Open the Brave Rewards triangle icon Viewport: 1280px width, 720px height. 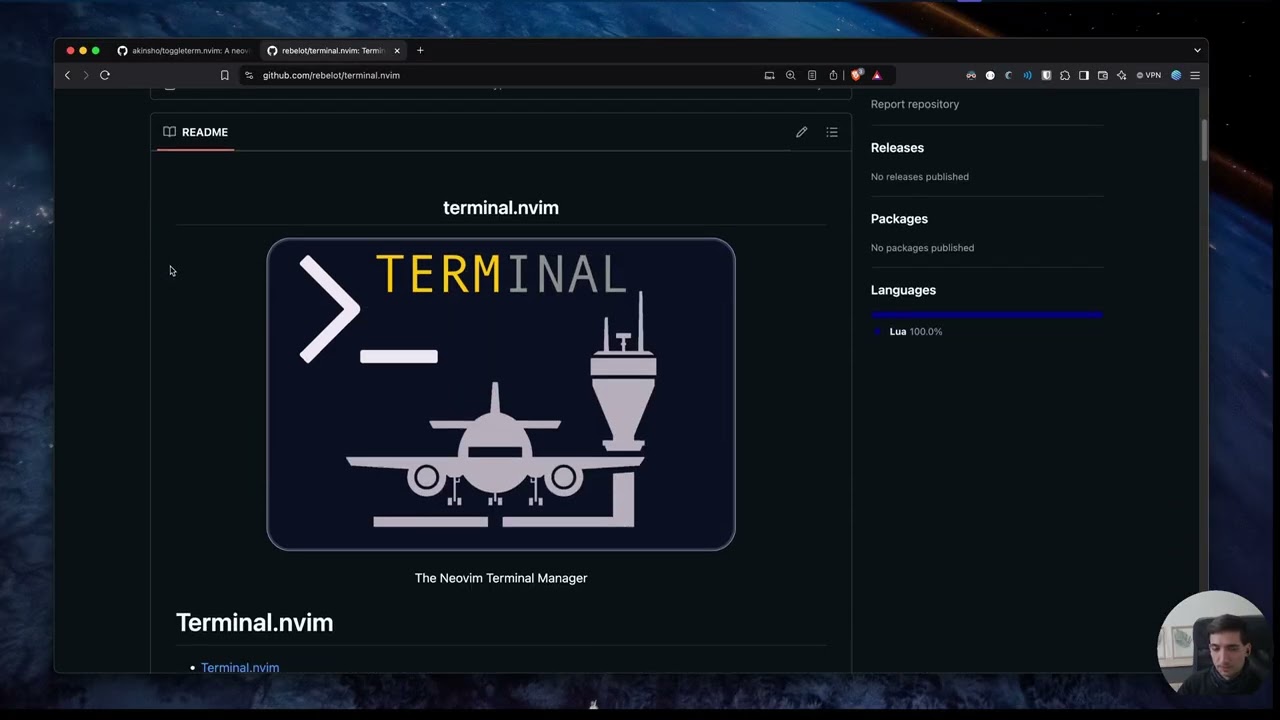(x=877, y=75)
